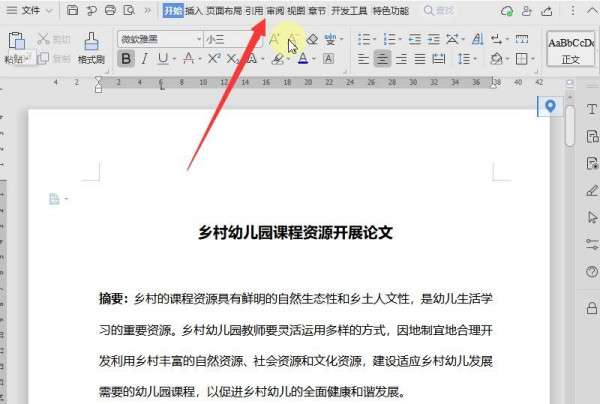This screenshot has height=404, width=600.
Task: Click the Undo arrow icon
Action: pyautogui.click(x=91, y=10)
